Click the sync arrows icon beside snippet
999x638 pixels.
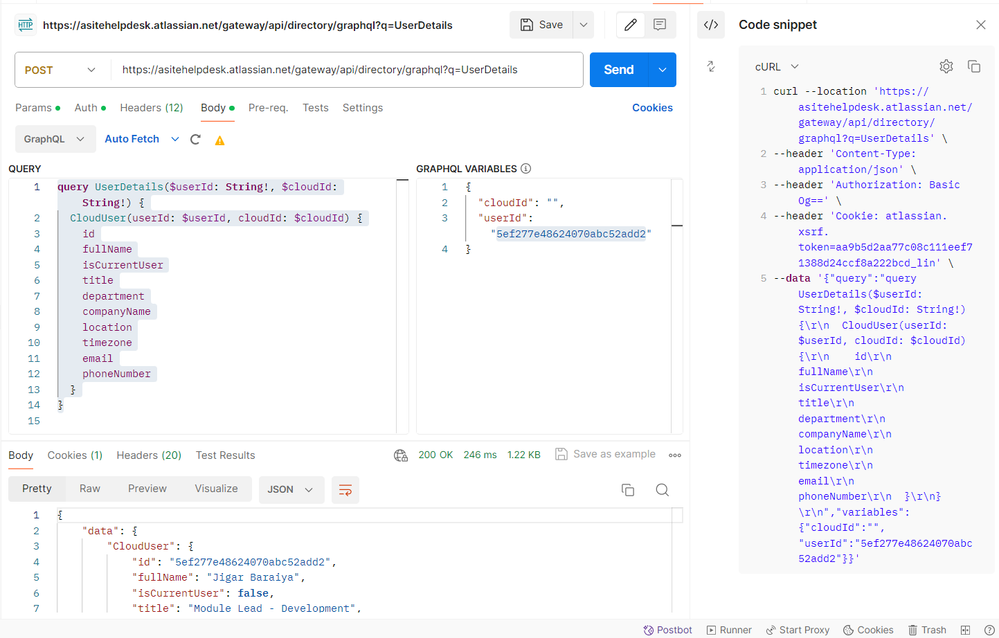711,66
